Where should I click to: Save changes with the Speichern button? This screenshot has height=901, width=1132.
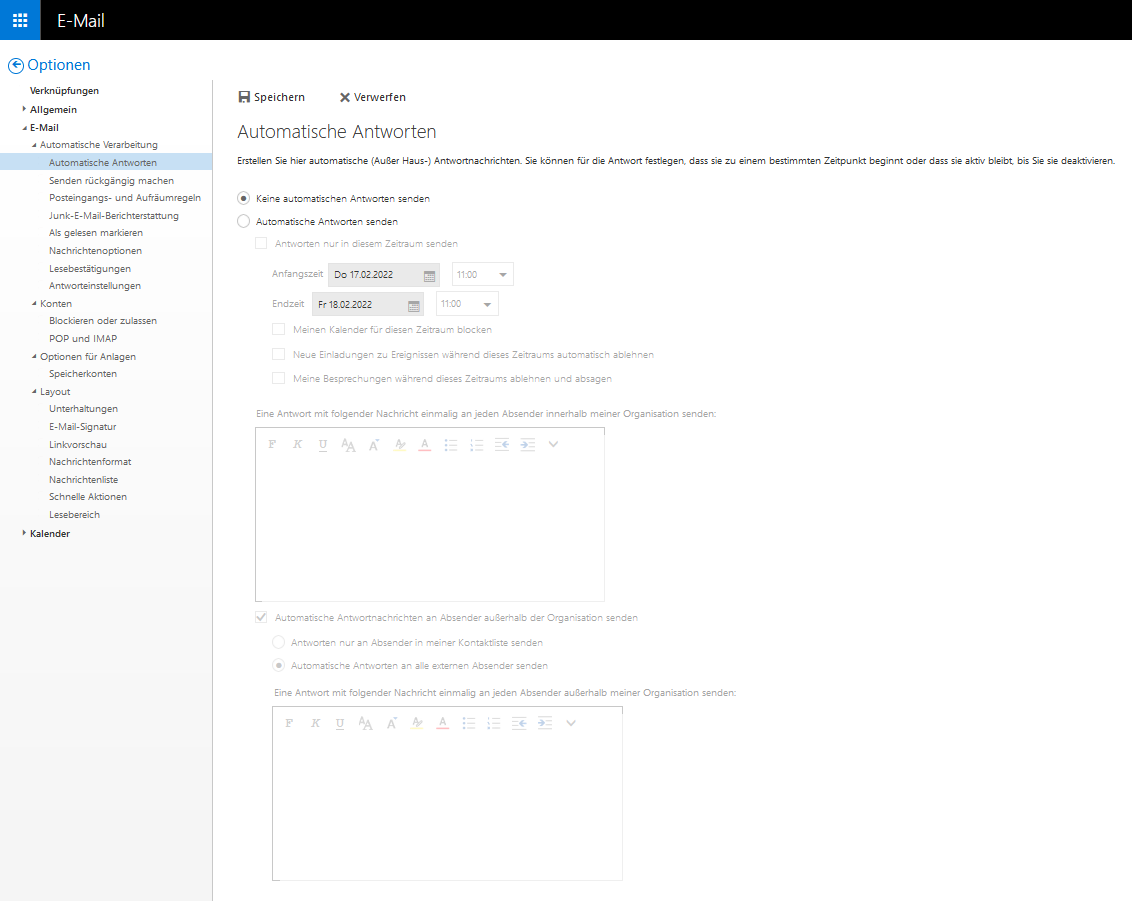click(x=272, y=96)
